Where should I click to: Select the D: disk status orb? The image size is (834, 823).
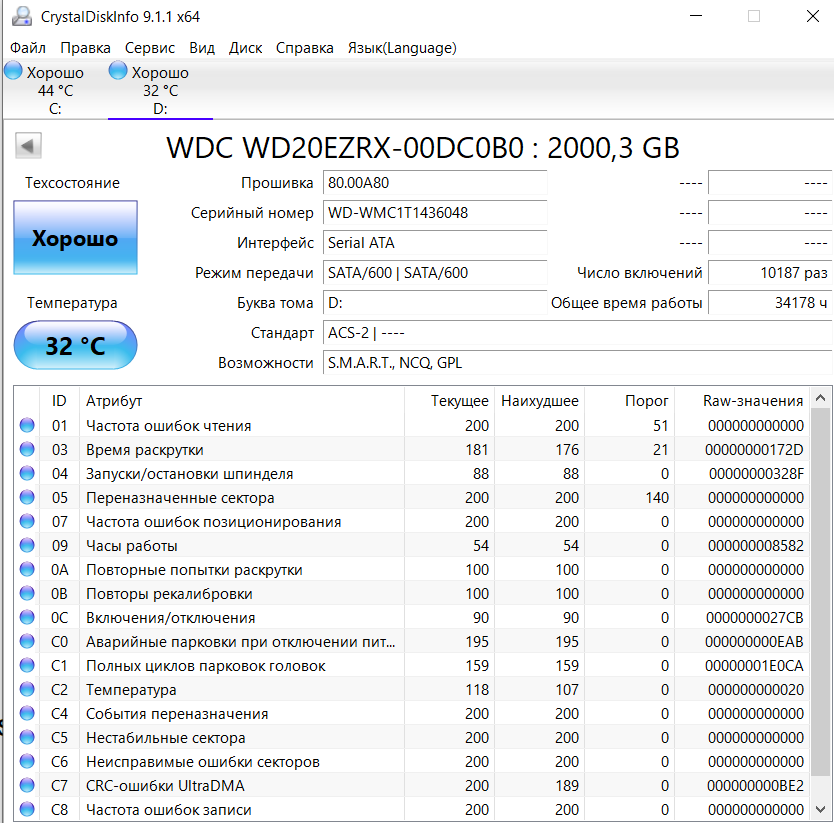pyautogui.click(x=118, y=70)
